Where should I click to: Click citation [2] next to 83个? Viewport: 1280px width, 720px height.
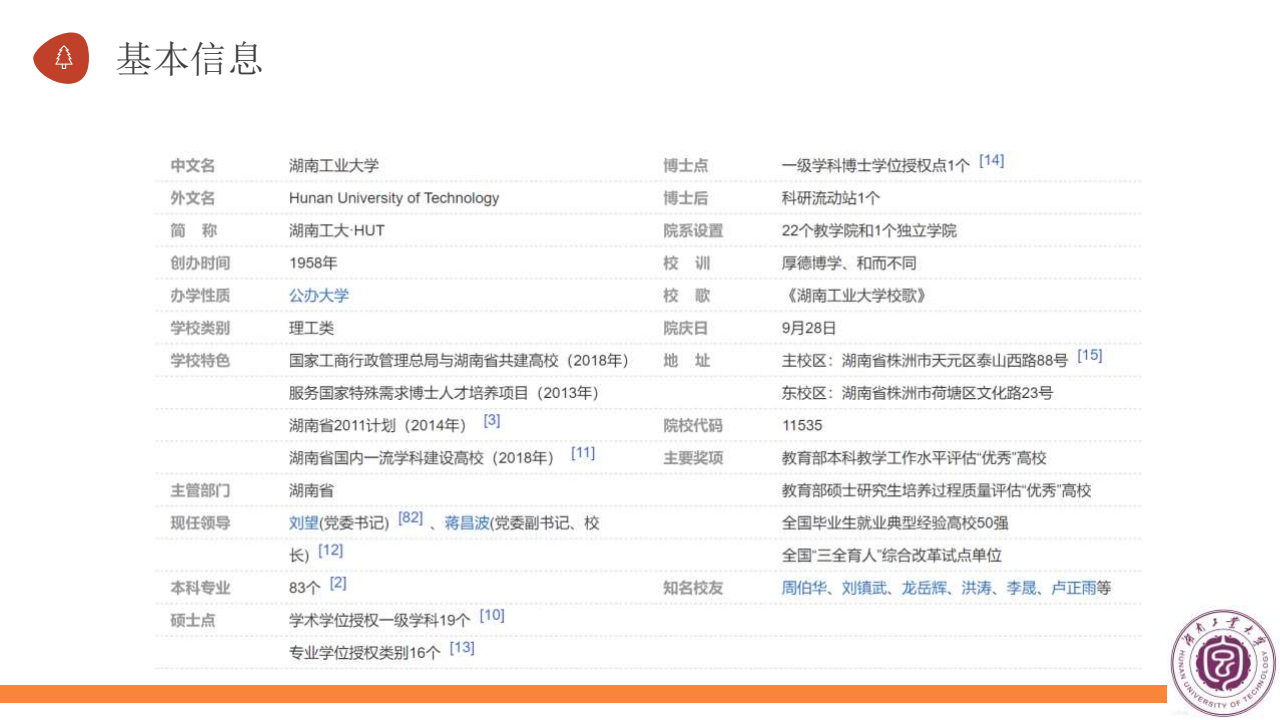(338, 583)
